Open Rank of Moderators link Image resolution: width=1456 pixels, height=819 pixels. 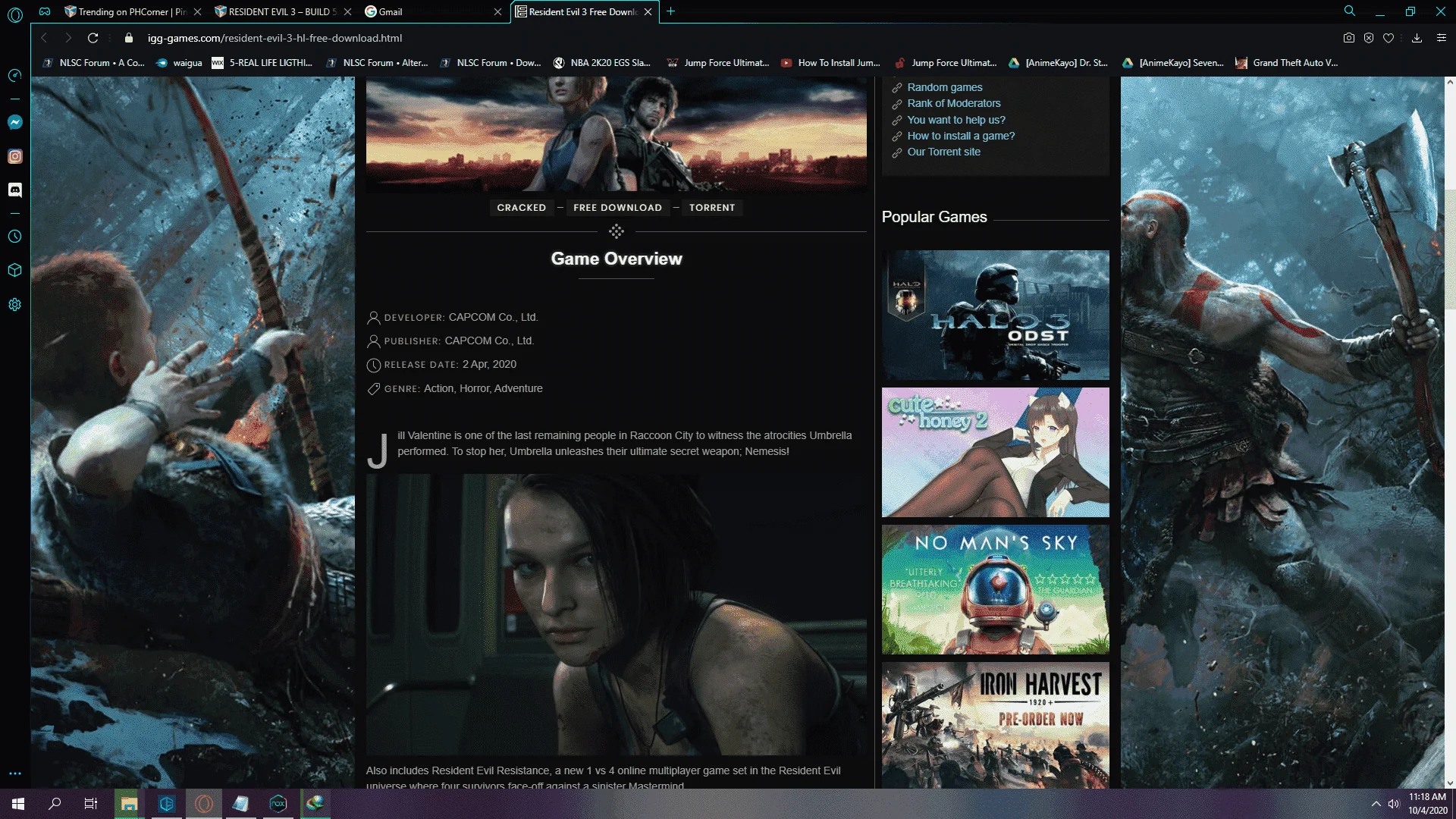(x=954, y=103)
